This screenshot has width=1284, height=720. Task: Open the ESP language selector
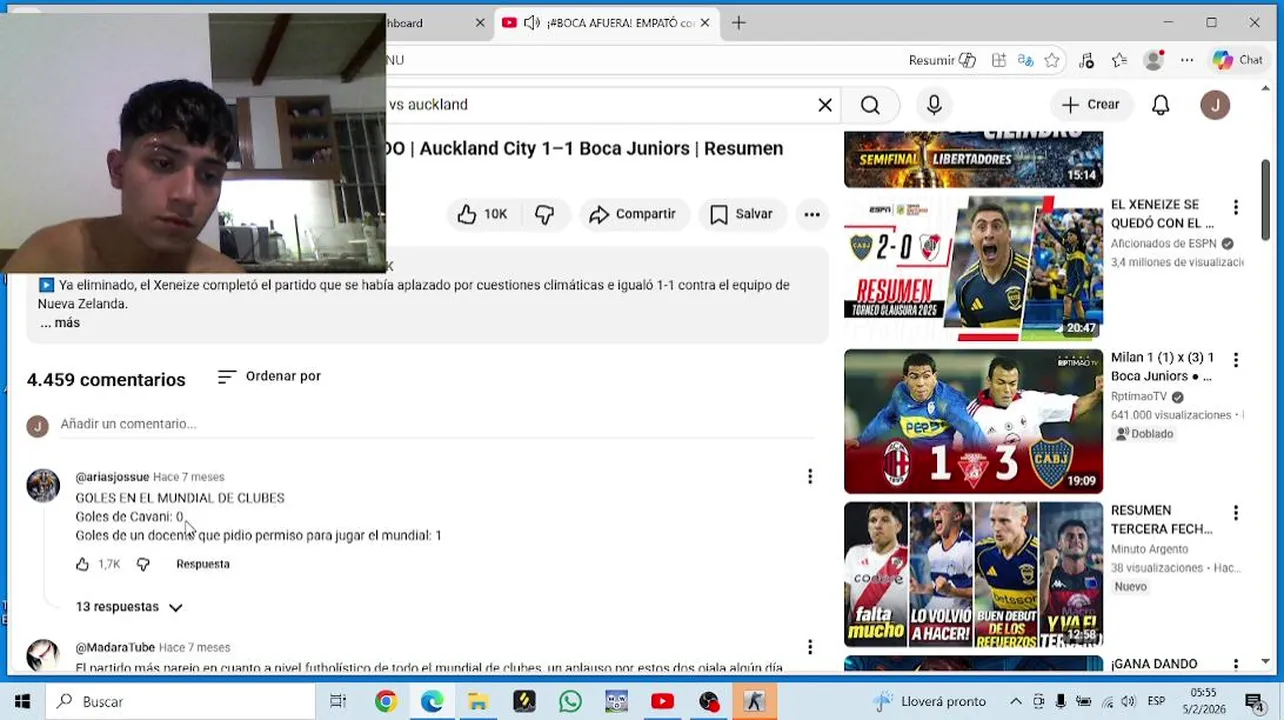click(x=1156, y=702)
